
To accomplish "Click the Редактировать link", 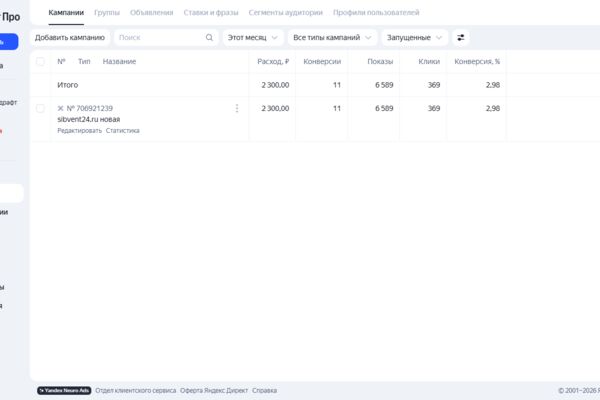I will coord(80,131).
